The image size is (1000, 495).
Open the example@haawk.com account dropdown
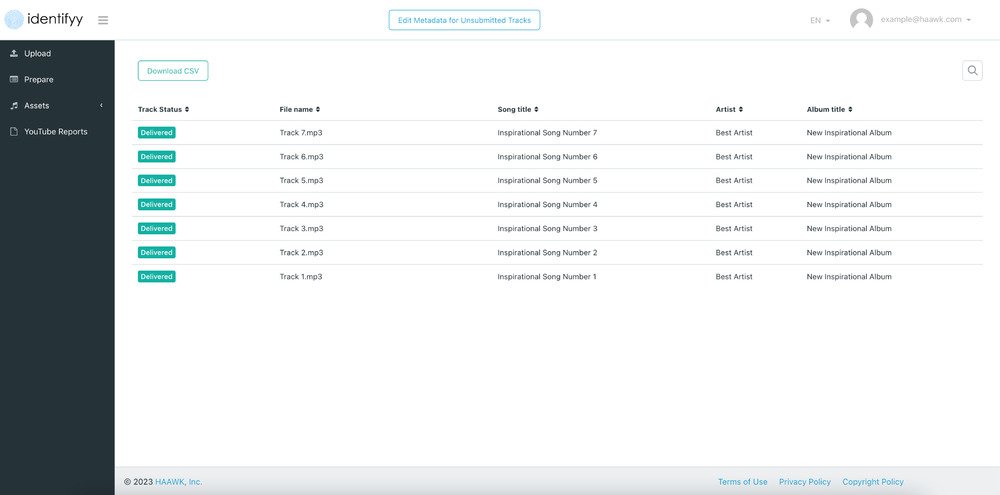(925, 20)
